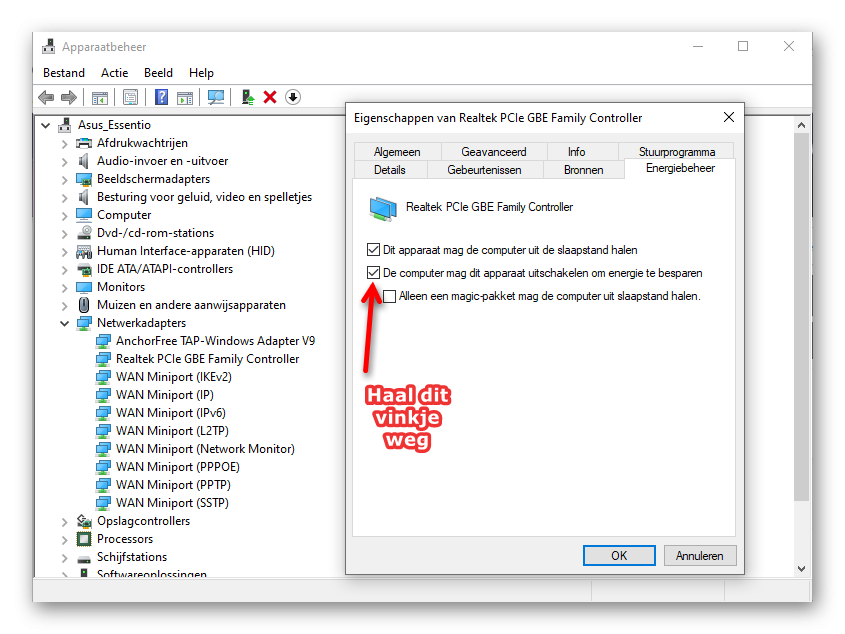The width and height of the screenshot is (845, 634).
Task: Open the Actie menu
Action: pyautogui.click(x=114, y=73)
